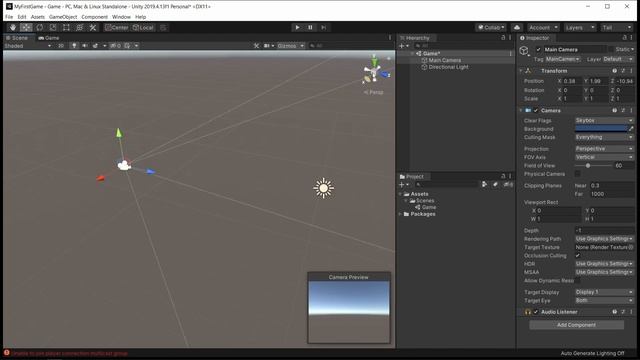Select the Directional Light sun gizmo

(x=324, y=188)
